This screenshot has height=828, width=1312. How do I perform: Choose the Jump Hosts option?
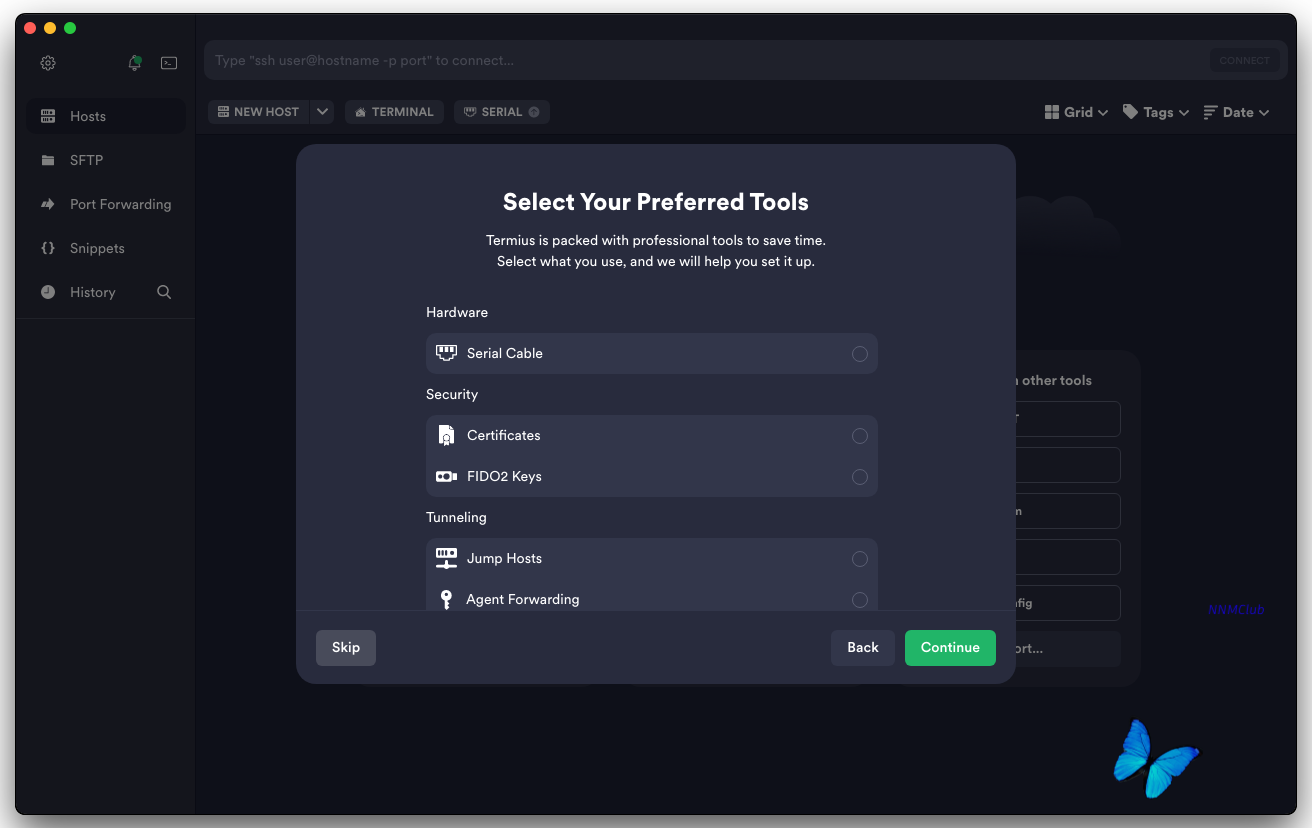pyautogui.click(x=652, y=558)
